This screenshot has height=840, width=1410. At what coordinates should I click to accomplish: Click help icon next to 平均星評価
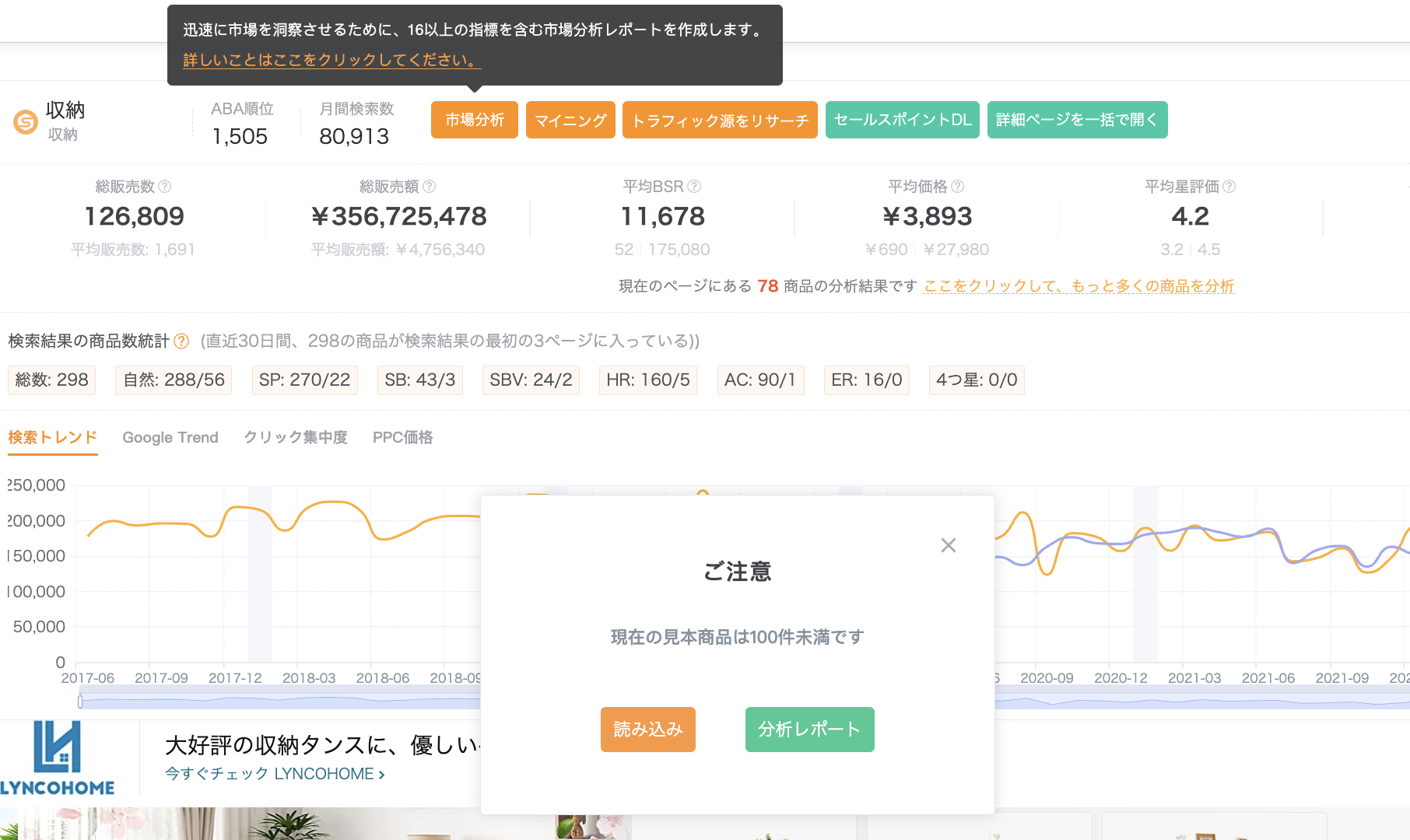click(x=1229, y=187)
